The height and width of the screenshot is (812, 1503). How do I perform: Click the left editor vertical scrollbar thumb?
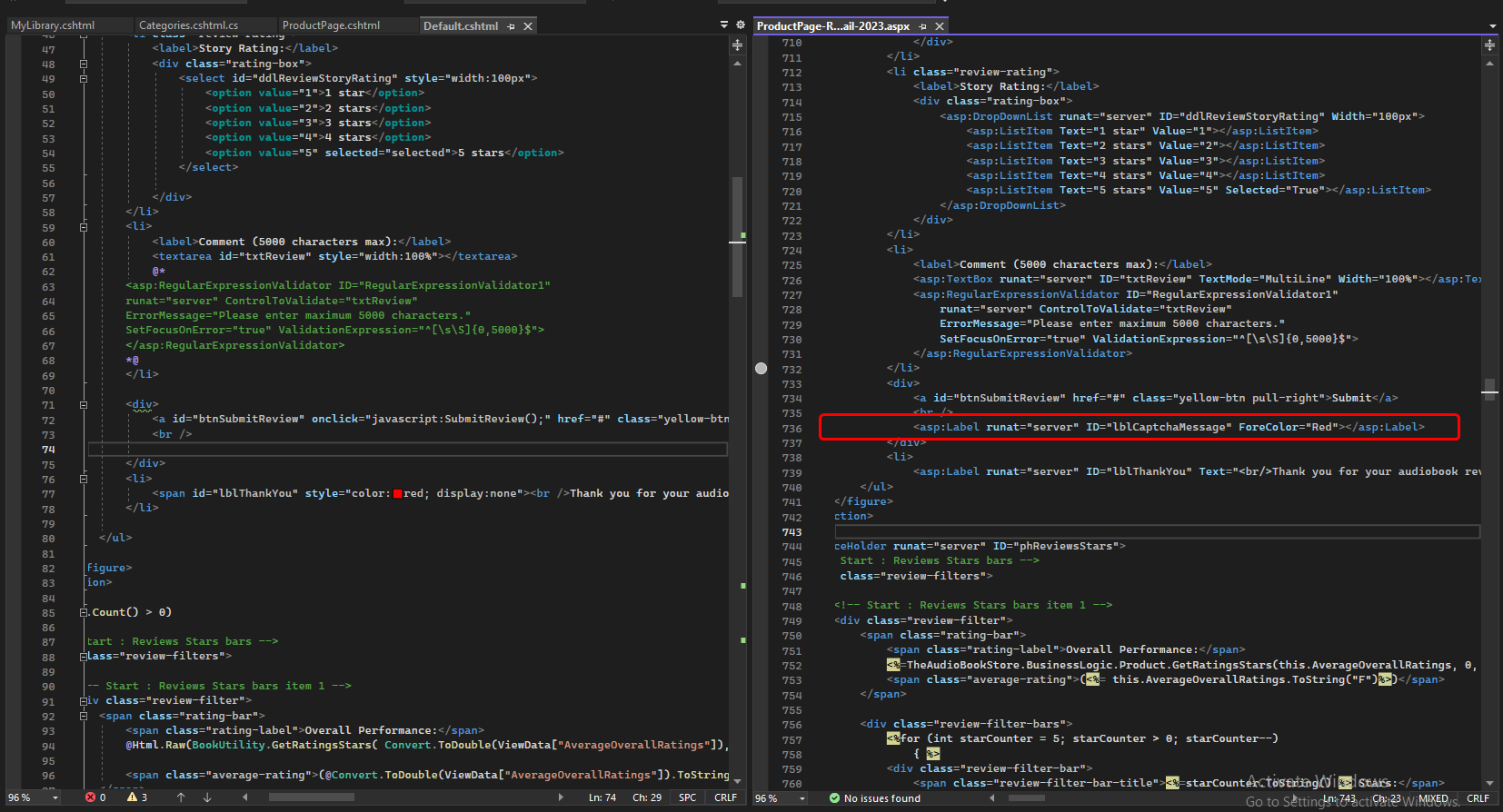pyautogui.click(x=737, y=236)
